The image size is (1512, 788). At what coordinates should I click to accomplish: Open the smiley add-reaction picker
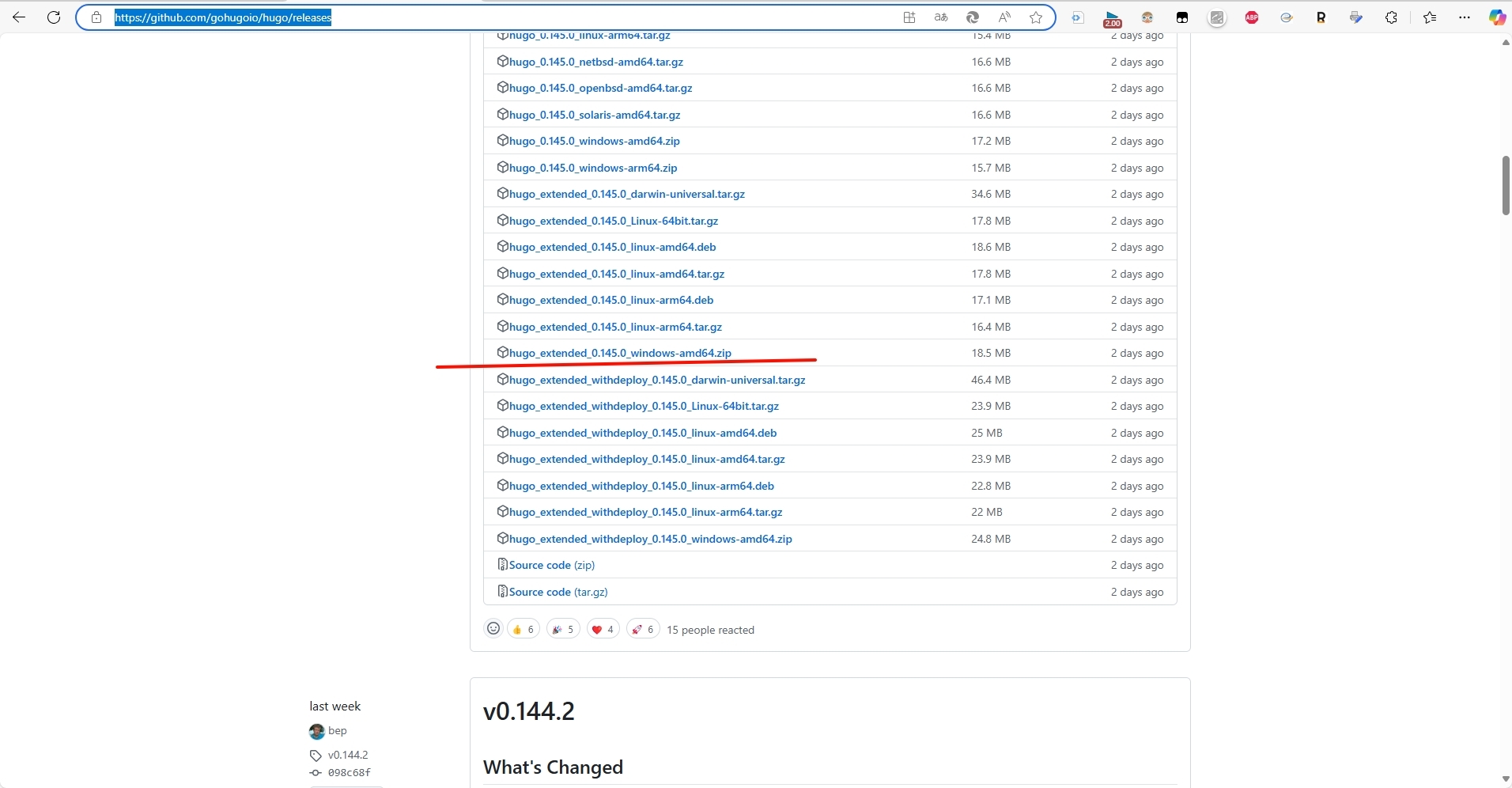493,629
